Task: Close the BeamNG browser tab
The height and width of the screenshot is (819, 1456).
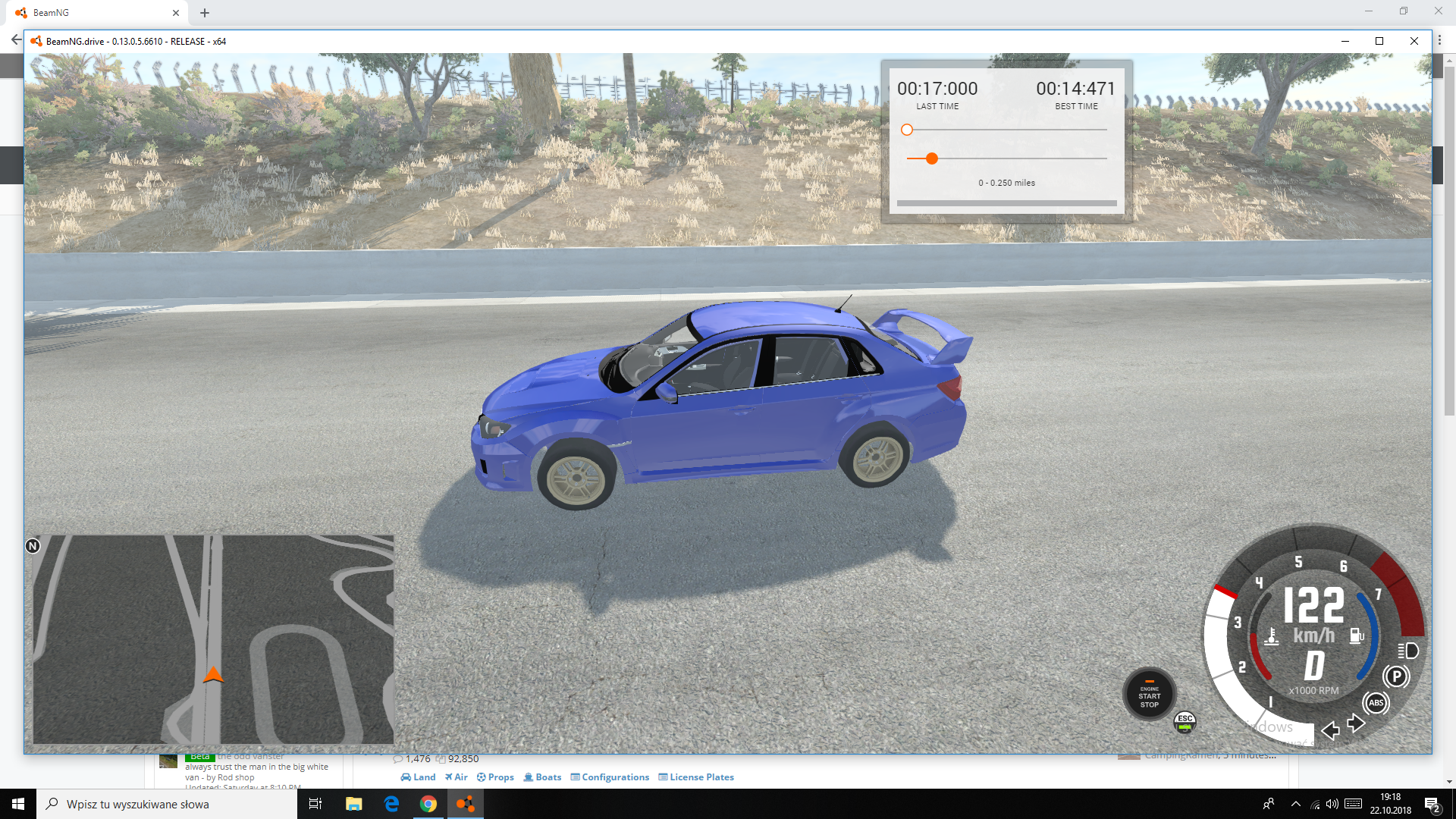Action: pyautogui.click(x=176, y=13)
